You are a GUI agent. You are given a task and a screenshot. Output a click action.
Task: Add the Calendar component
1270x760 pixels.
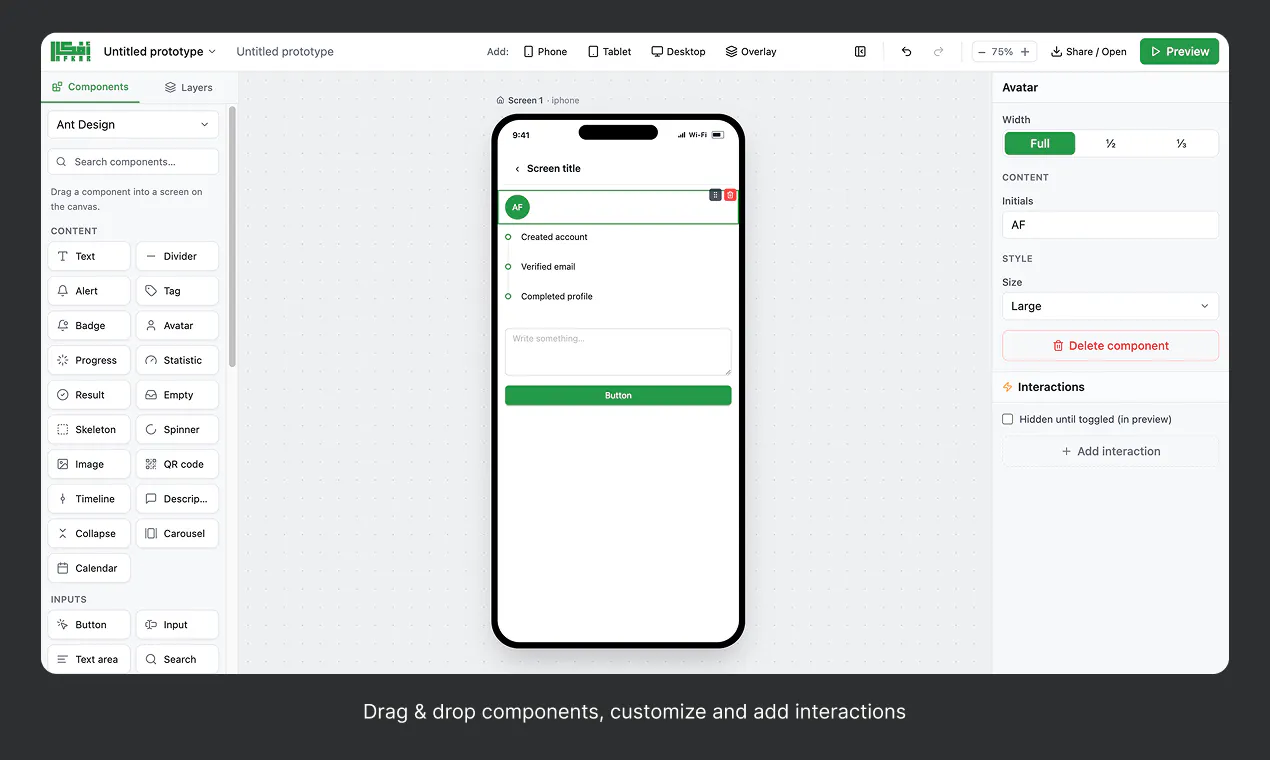point(89,568)
